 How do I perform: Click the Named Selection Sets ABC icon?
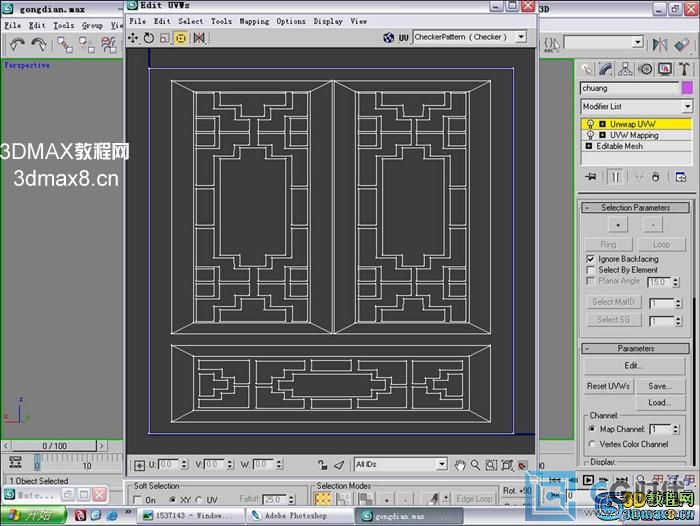552,45
